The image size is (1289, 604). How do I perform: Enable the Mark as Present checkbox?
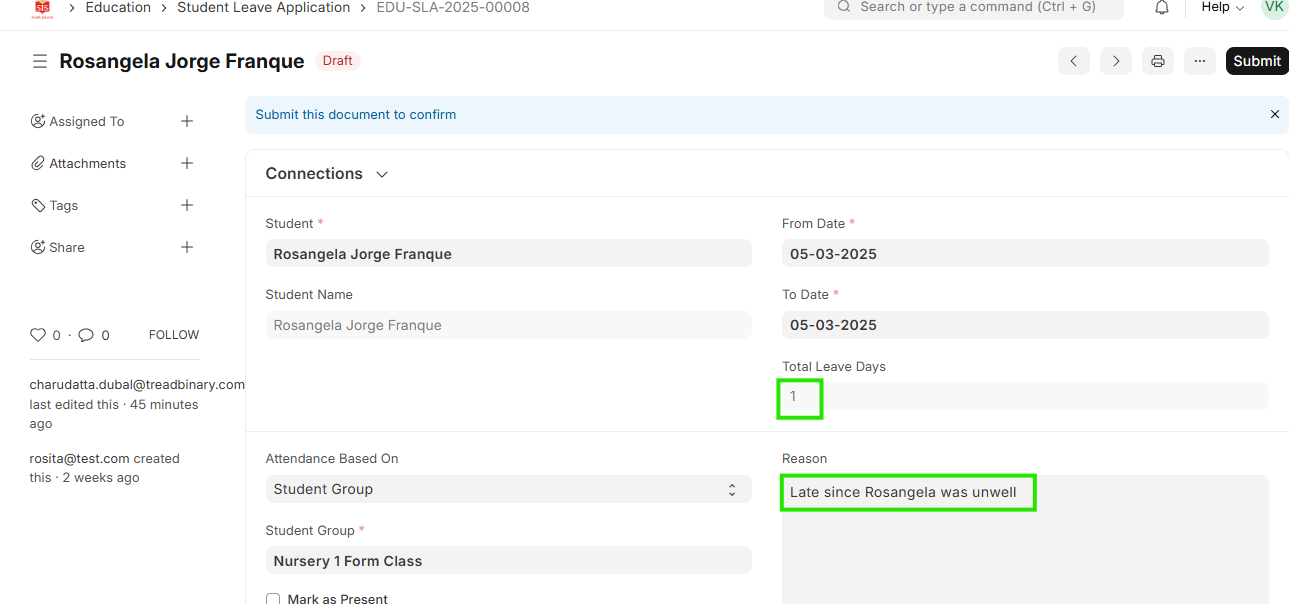point(273,599)
